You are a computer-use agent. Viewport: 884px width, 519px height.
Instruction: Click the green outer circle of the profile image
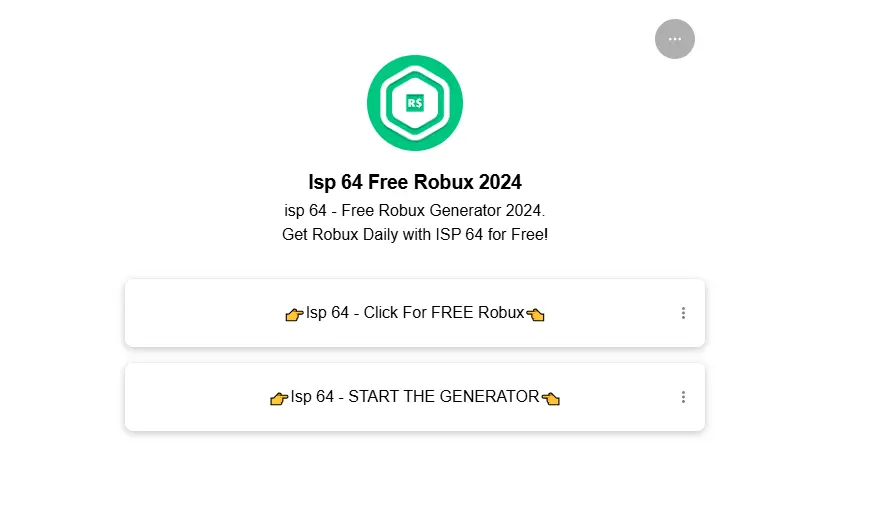414,59
